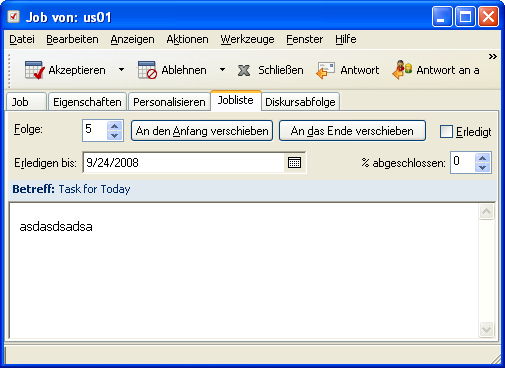Click the Schließen X icon

[x=244, y=70]
